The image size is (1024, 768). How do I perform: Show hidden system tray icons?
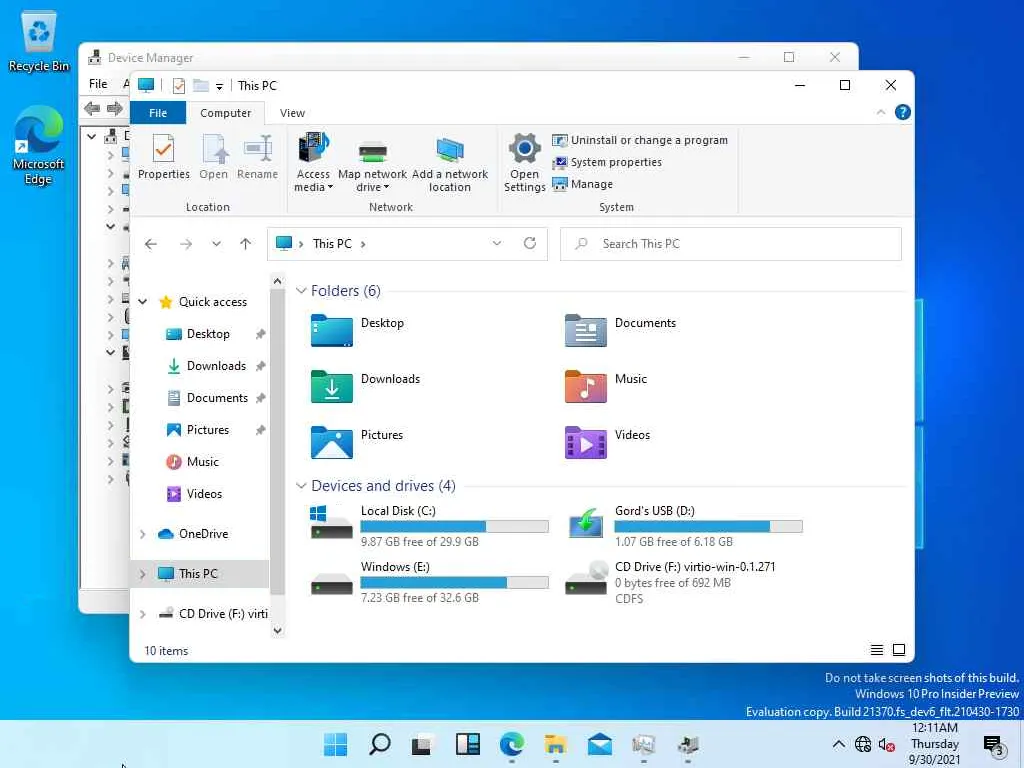tap(839, 744)
